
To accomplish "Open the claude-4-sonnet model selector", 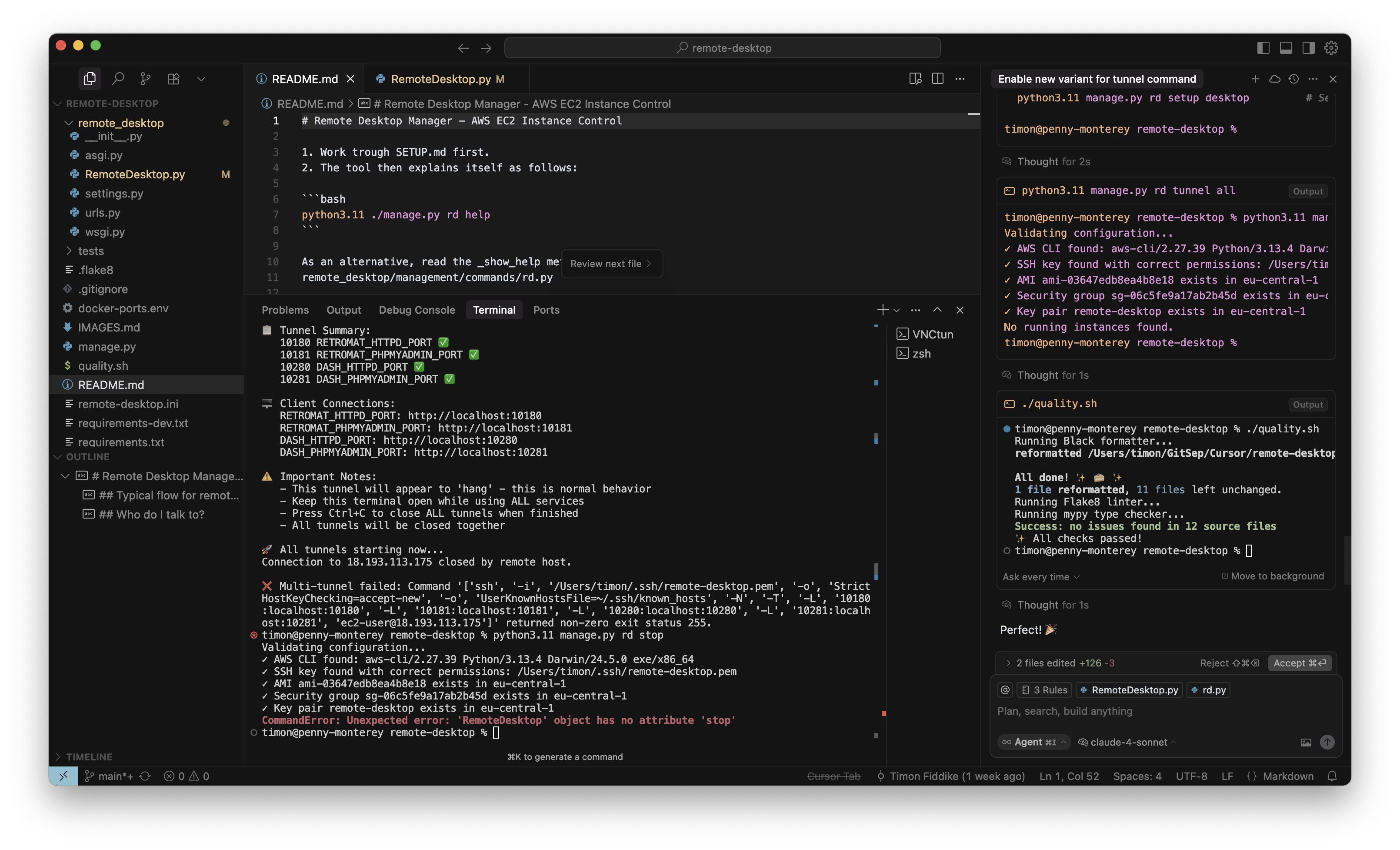I will (x=1128, y=742).
